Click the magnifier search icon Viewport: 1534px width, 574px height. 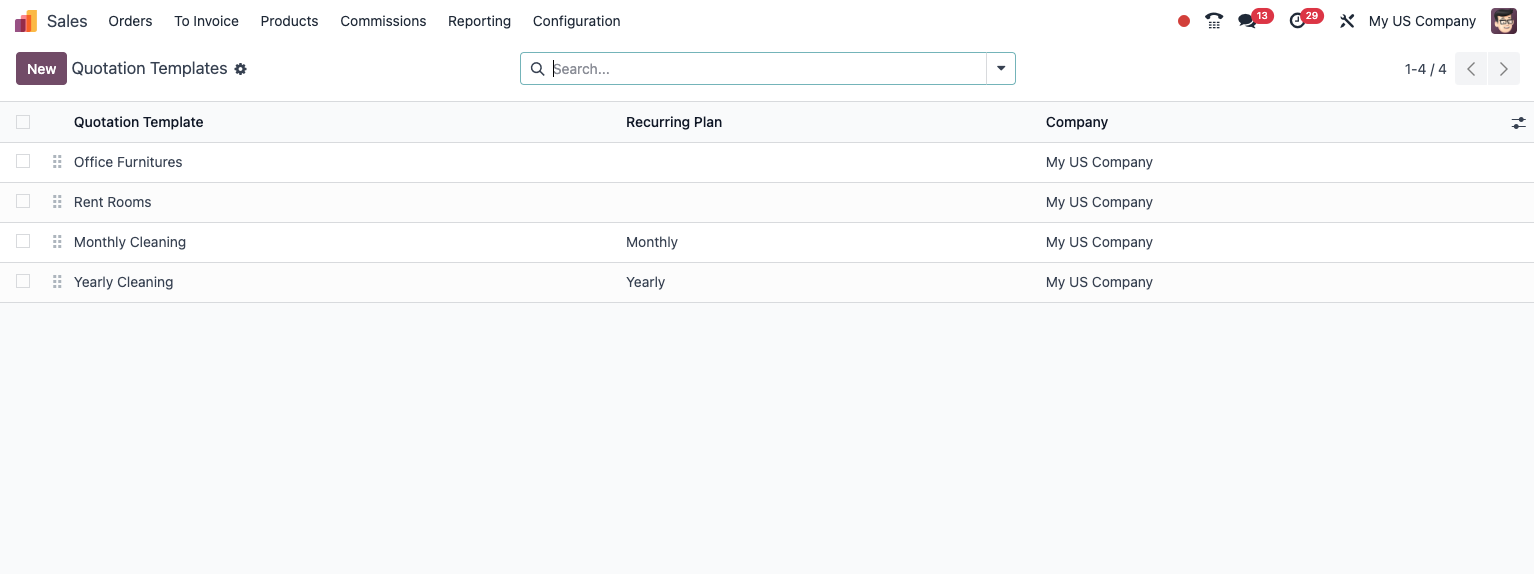pos(537,69)
